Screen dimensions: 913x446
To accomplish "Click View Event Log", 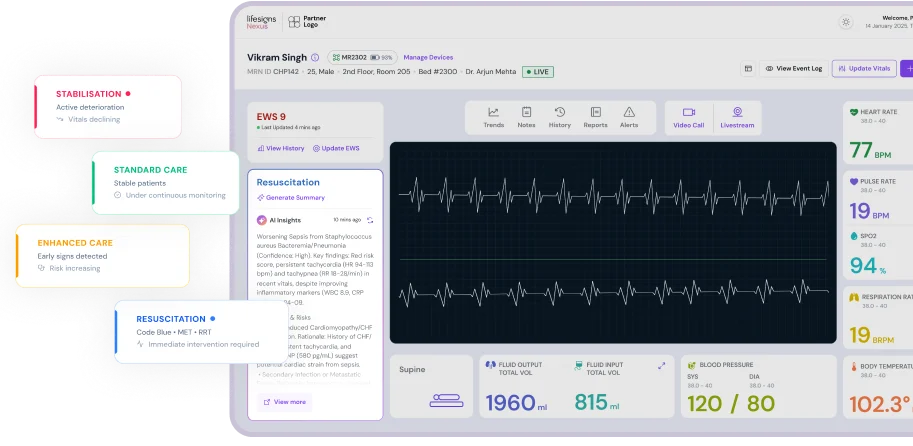I will [794, 69].
